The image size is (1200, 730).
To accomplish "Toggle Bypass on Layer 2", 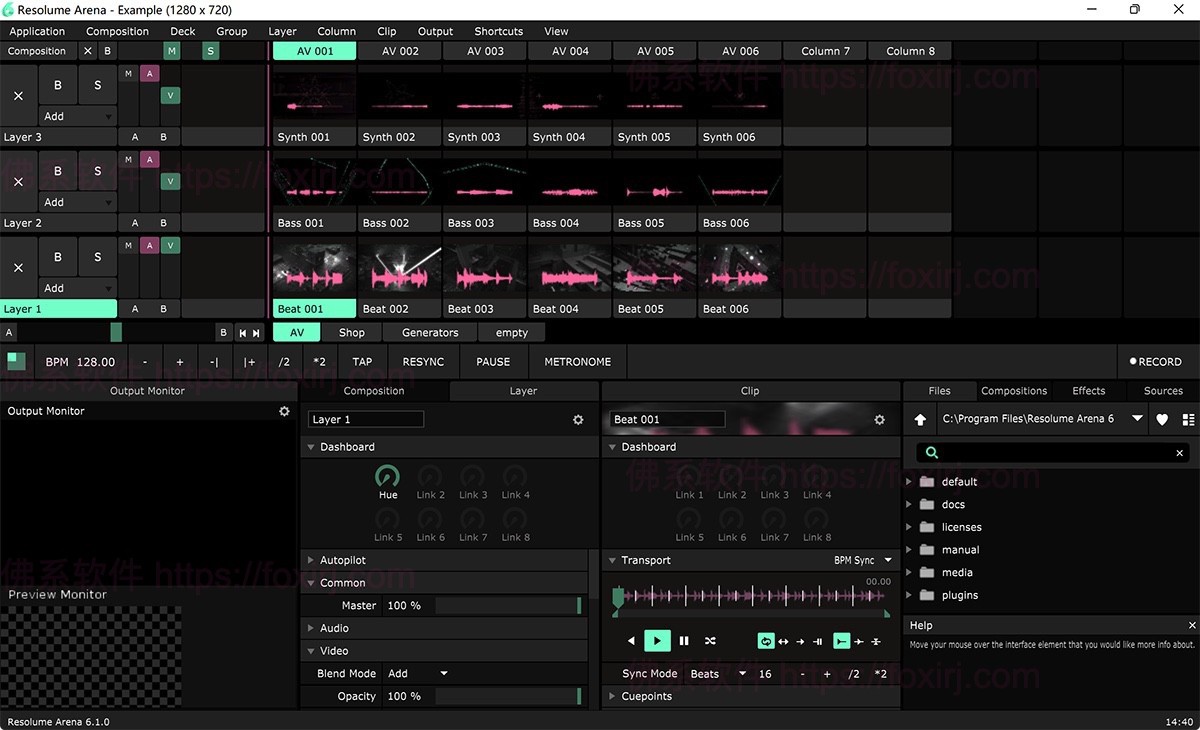I will (58, 171).
